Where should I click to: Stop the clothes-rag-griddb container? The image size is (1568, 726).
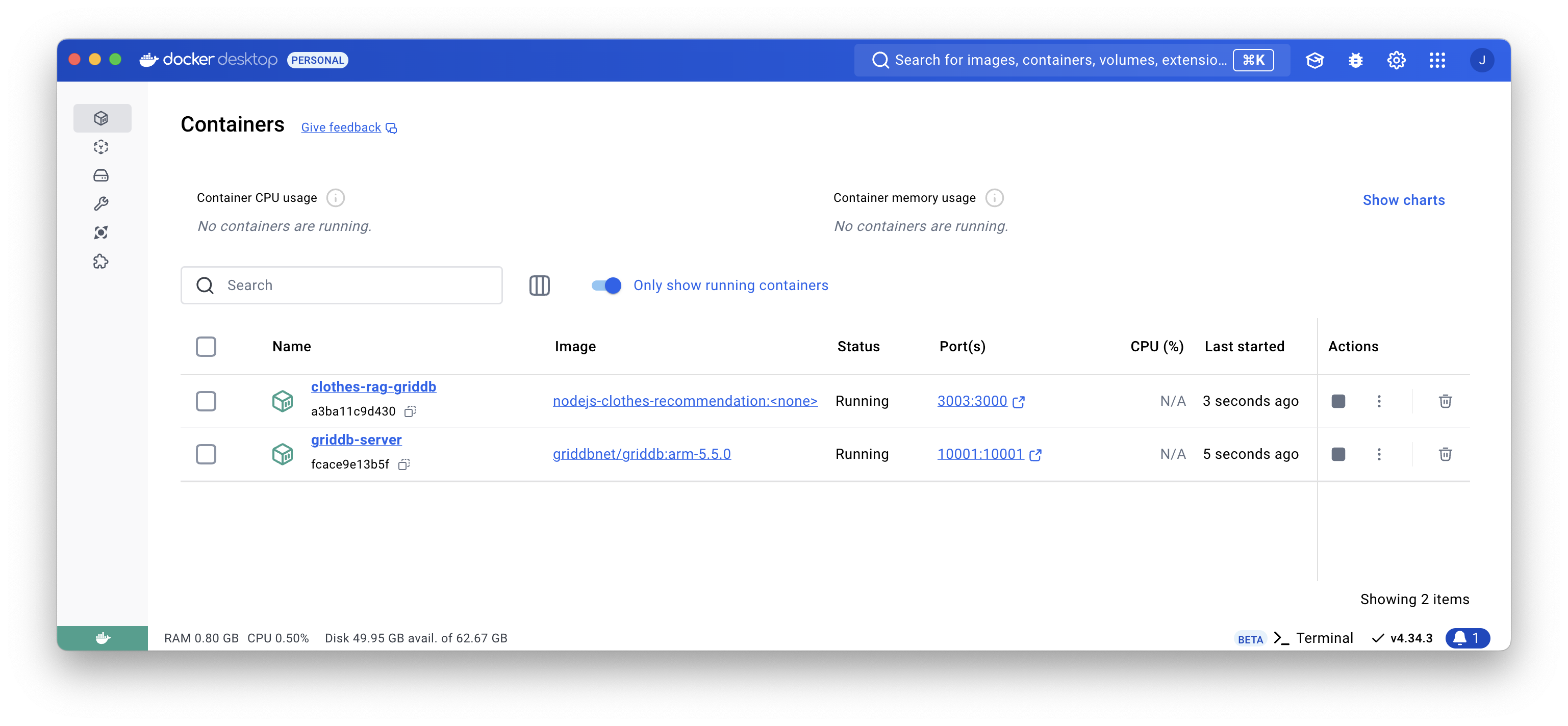[x=1338, y=401]
